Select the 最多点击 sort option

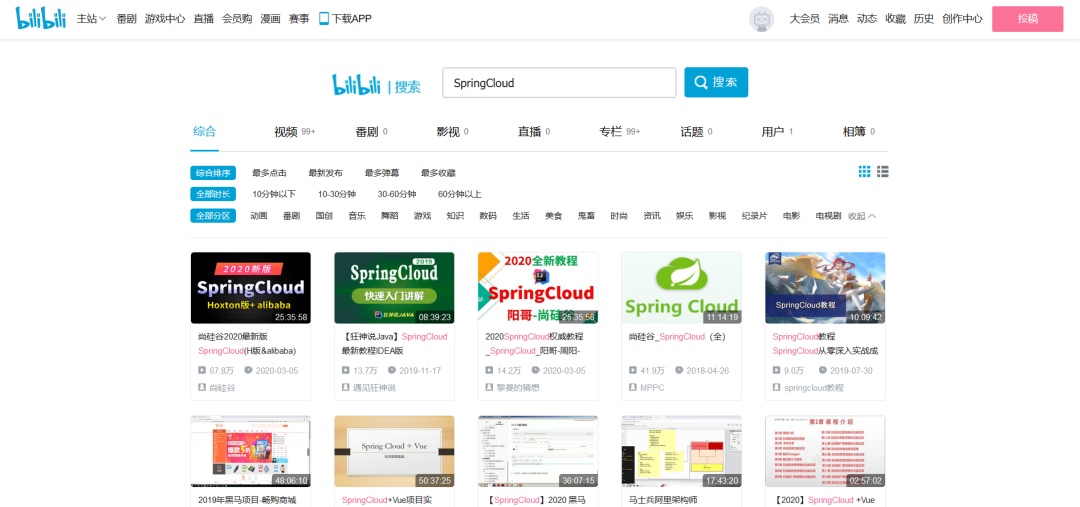point(269,173)
